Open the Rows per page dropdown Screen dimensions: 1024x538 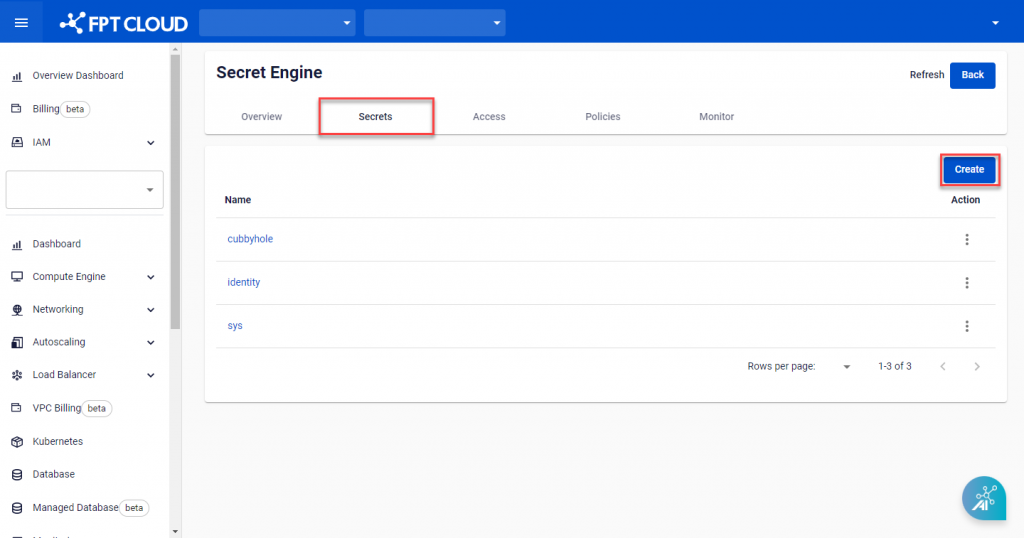tap(846, 367)
